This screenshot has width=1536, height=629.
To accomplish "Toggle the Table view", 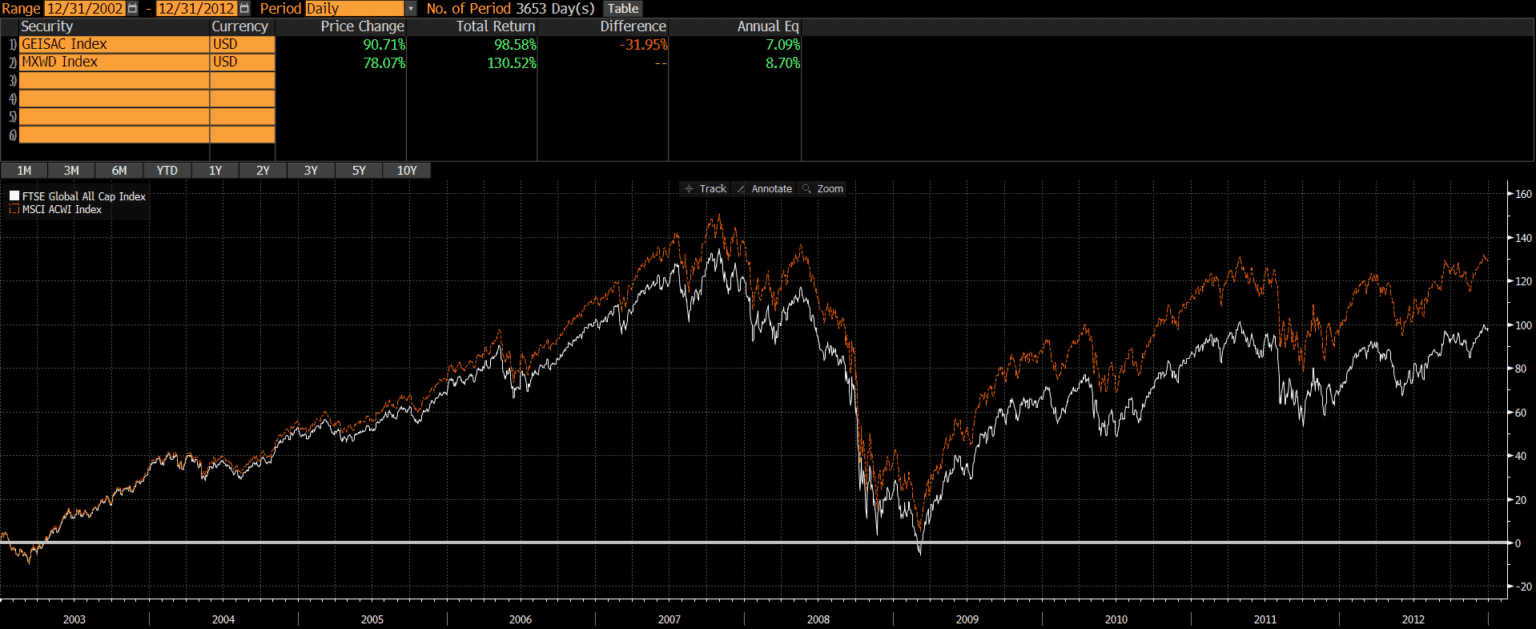I will pyautogui.click(x=622, y=8).
